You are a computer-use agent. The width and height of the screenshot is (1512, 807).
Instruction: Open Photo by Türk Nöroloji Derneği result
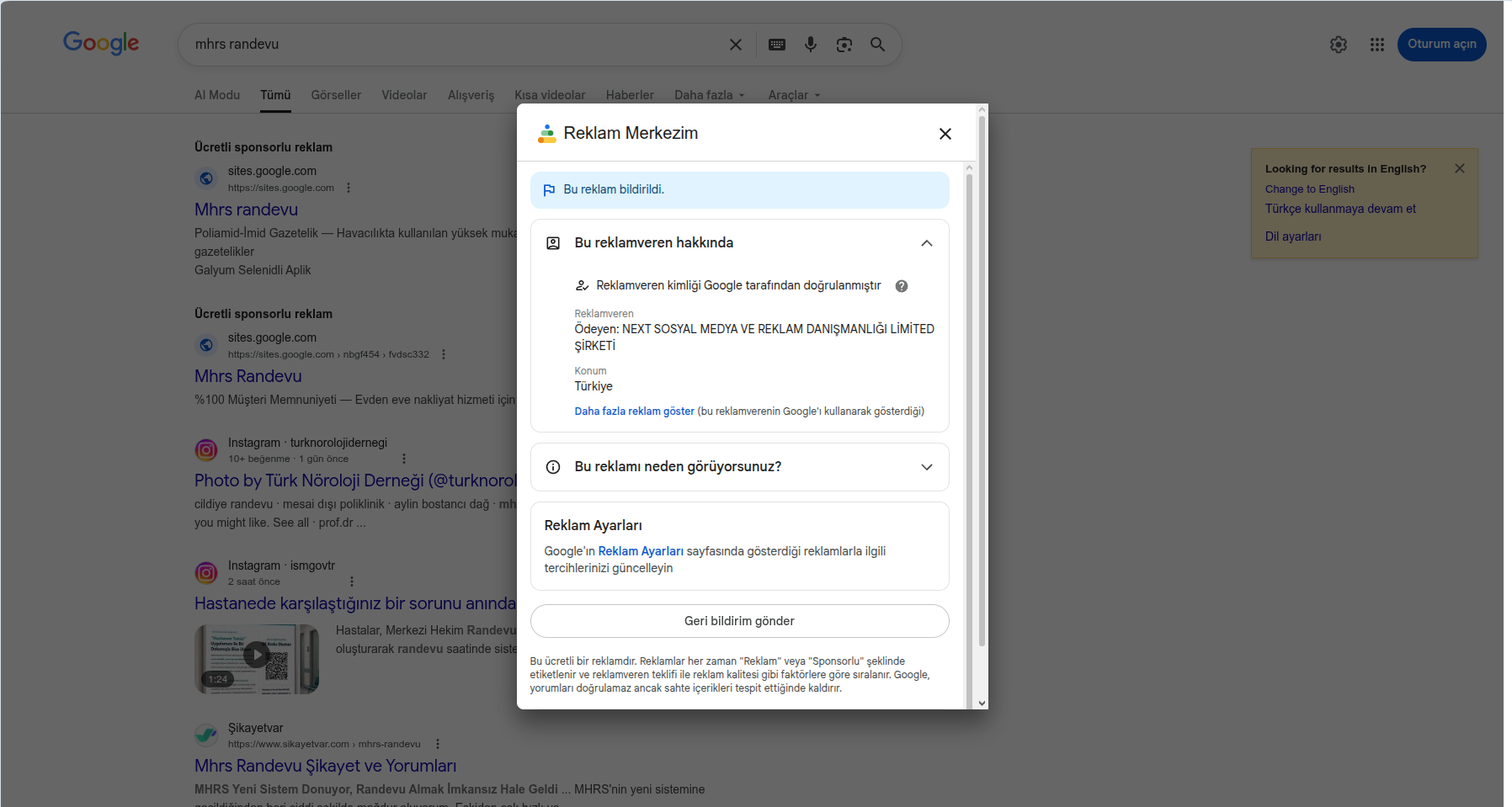point(355,480)
